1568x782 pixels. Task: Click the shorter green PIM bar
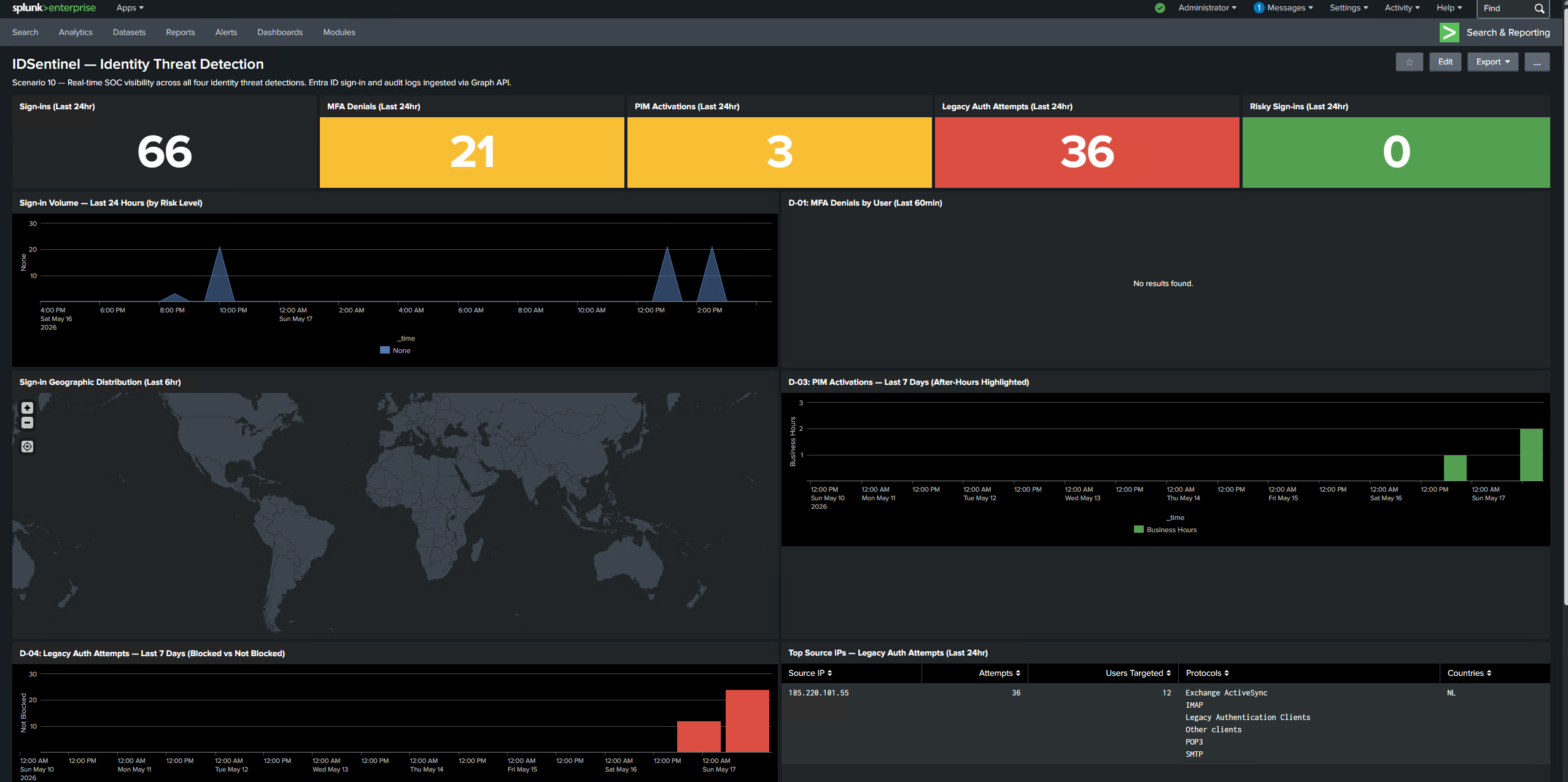[1455, 468]
